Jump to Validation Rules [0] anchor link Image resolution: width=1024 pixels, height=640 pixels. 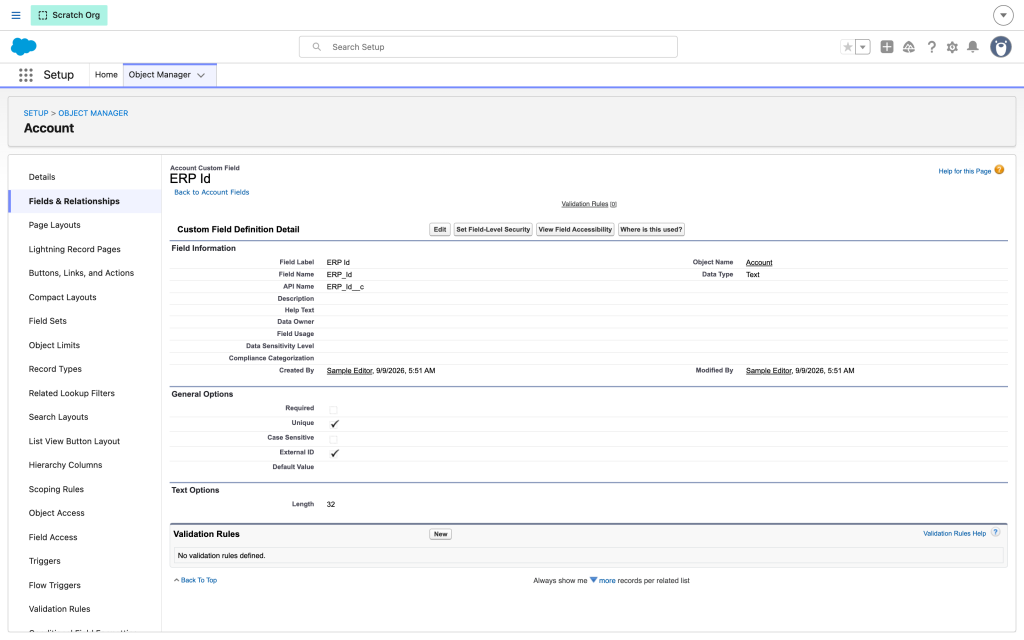[x=588, y=204]
